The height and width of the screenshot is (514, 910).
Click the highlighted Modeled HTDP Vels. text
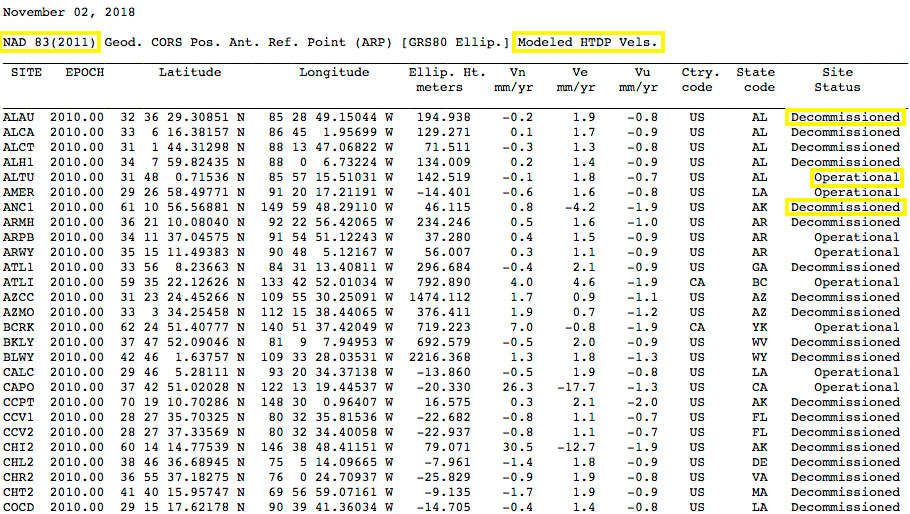(587, 43)
